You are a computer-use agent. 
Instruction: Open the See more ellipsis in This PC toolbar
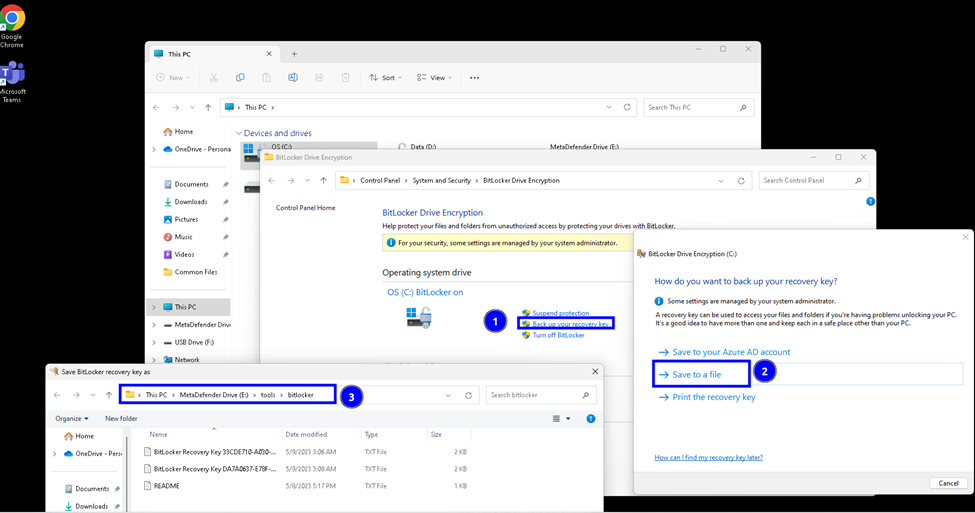(474, 78)
